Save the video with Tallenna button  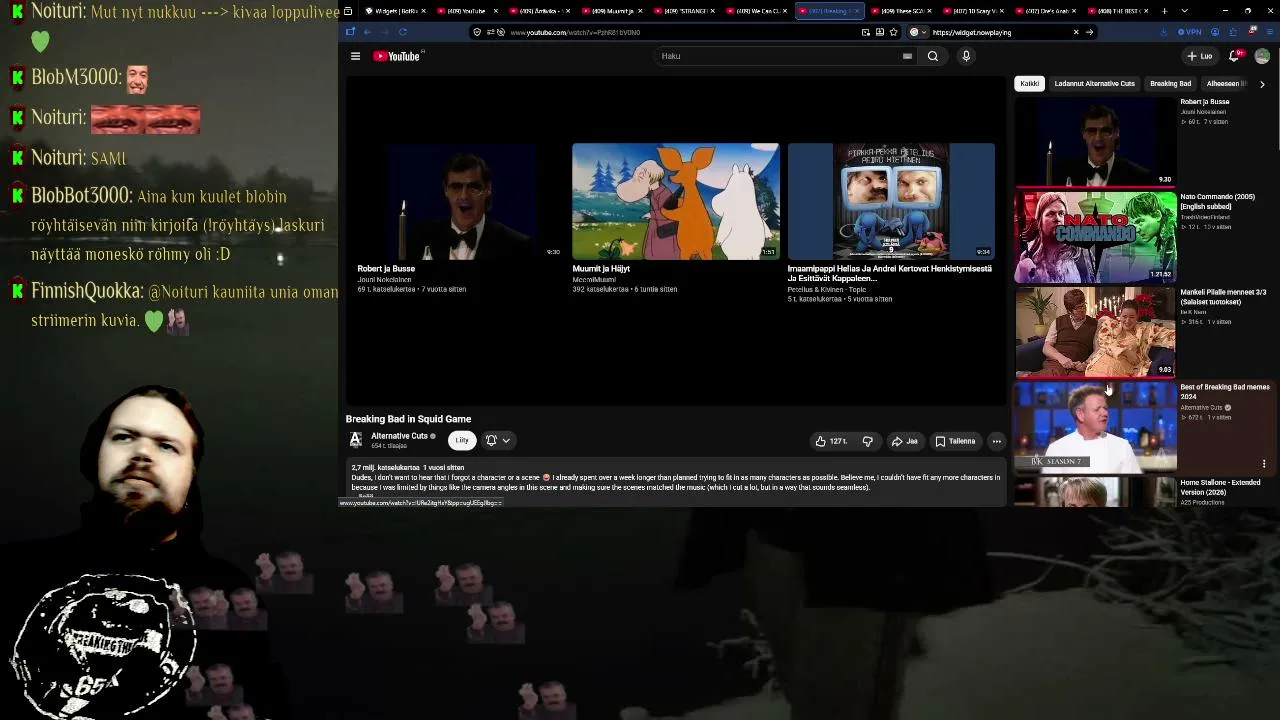[955, 441]
